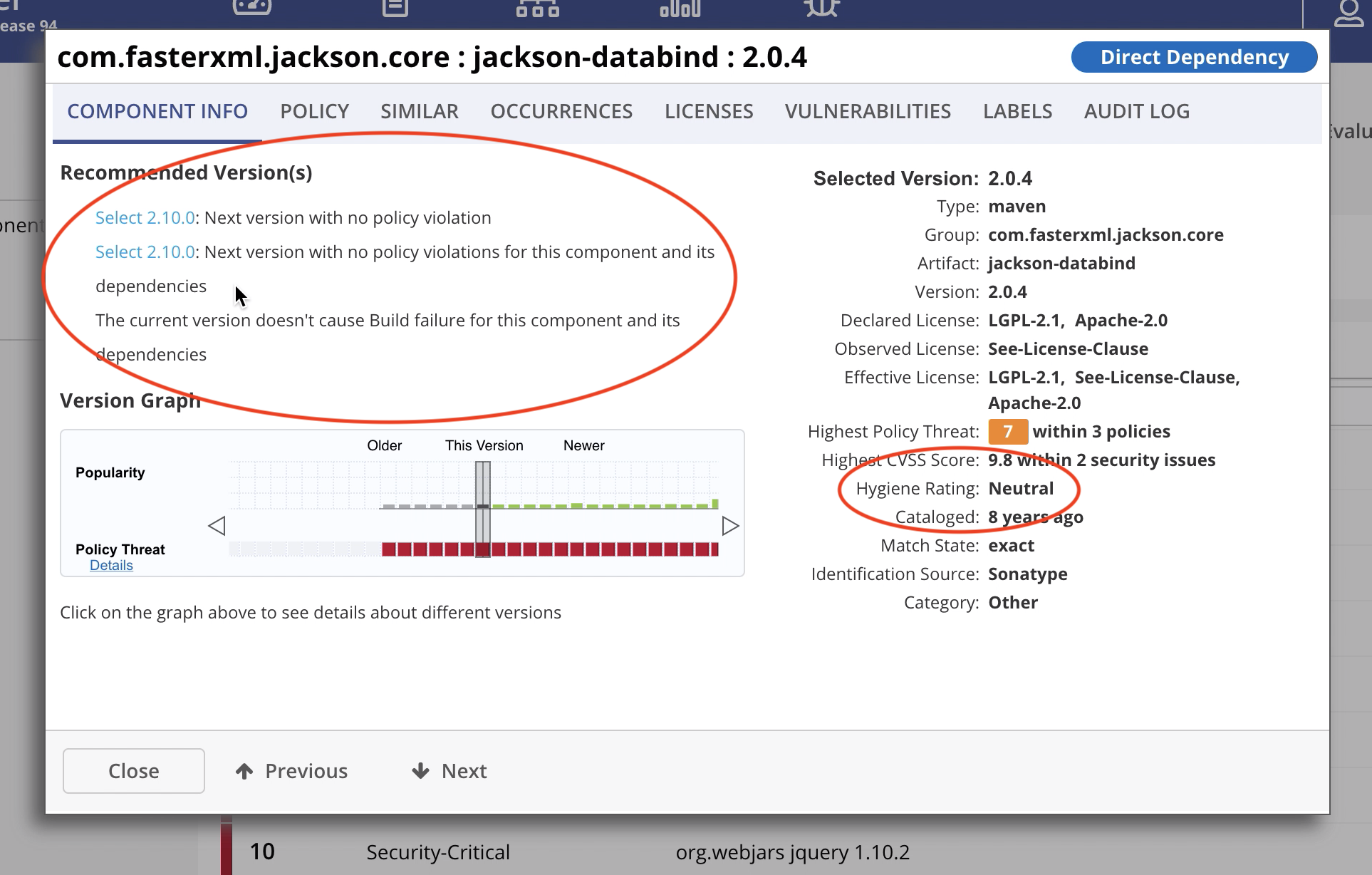Open the Licenses tab
The width and height of the screenshot is (1372, 875).
click(x=709, y=112)
